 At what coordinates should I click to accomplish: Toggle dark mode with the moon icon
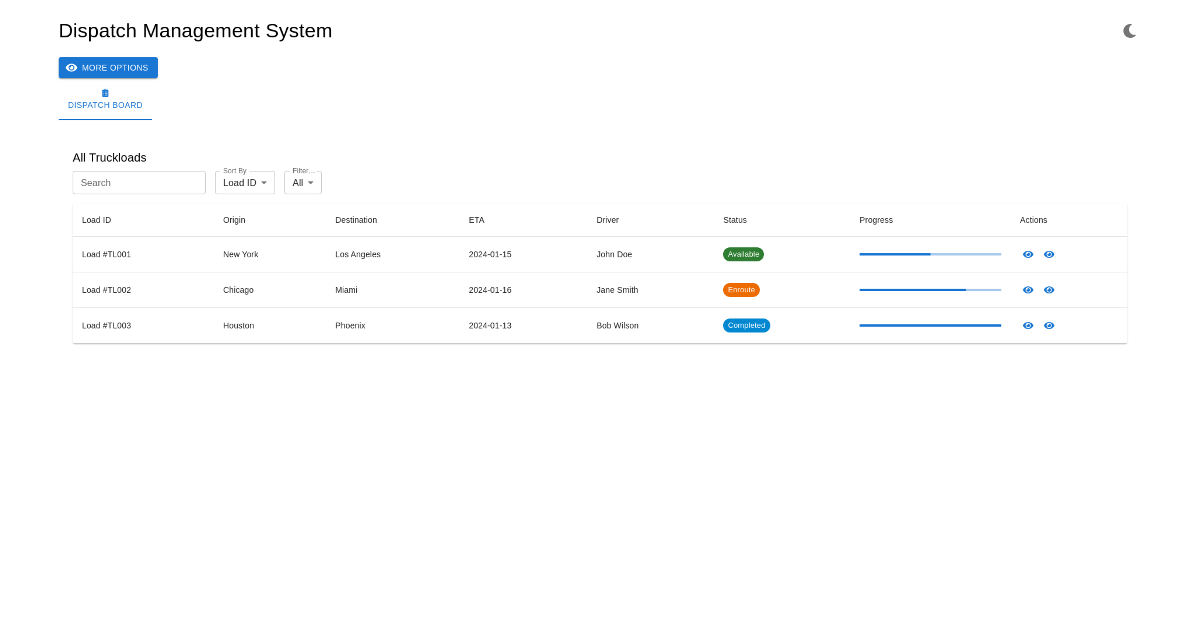(x=1129, y=30)
